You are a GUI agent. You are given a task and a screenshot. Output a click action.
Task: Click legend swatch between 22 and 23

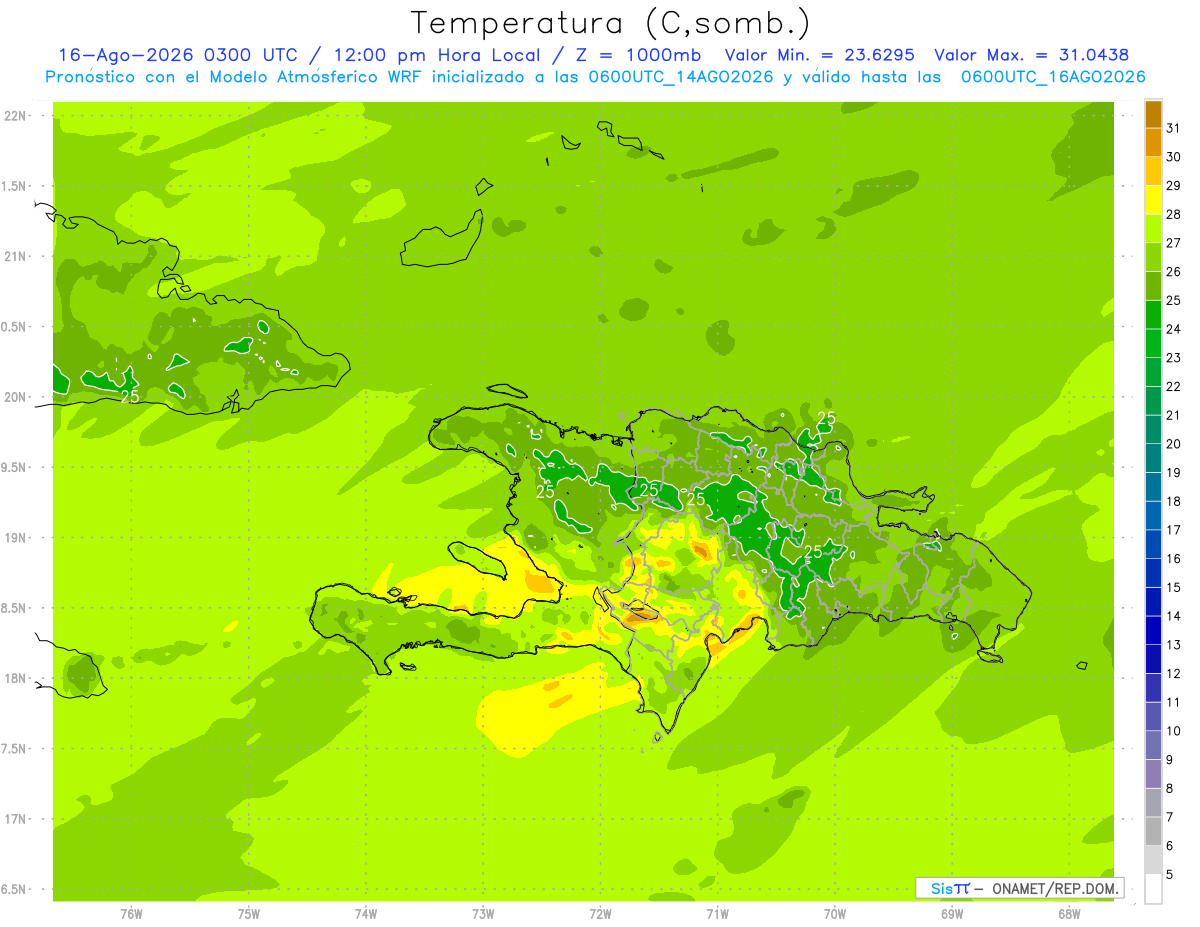(1153, 372)
